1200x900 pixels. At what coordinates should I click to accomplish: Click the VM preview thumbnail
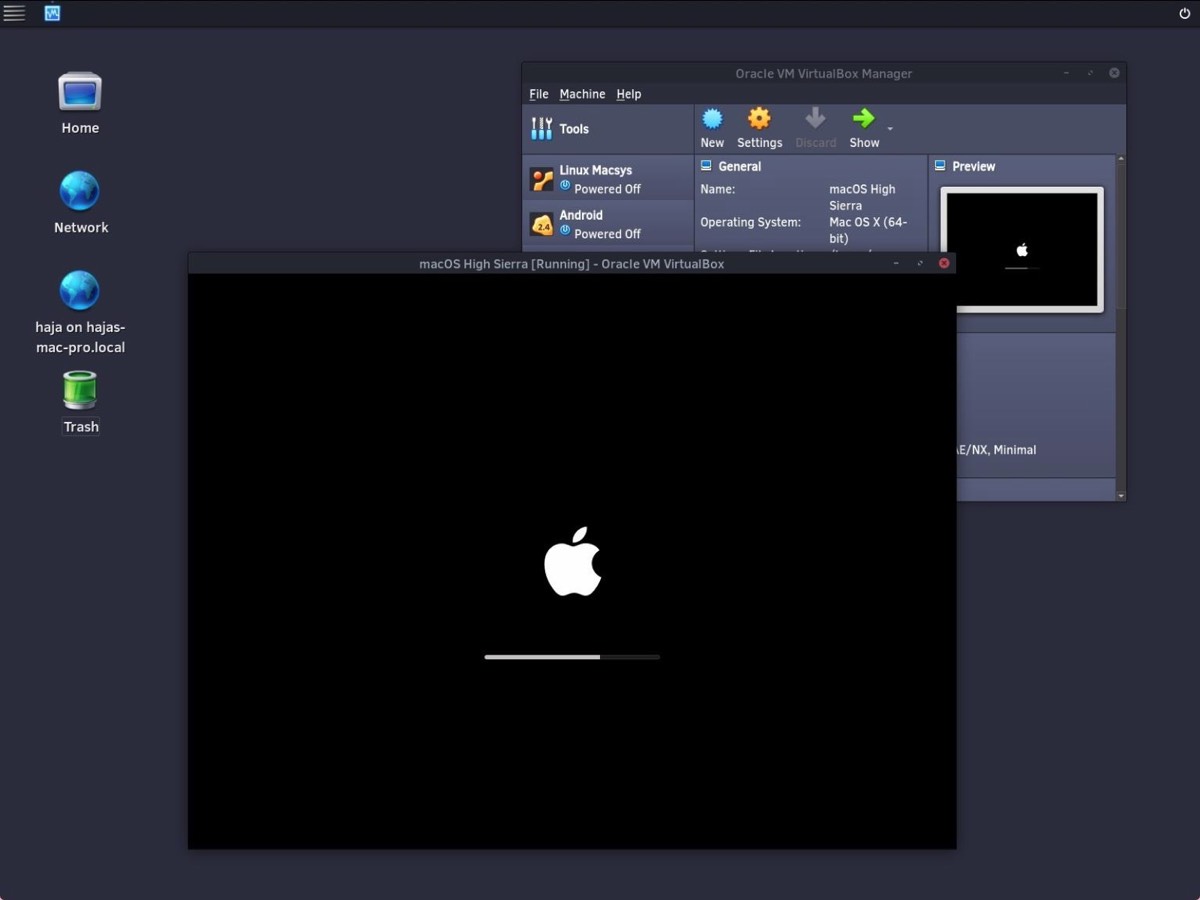(x=1021, y=249)
